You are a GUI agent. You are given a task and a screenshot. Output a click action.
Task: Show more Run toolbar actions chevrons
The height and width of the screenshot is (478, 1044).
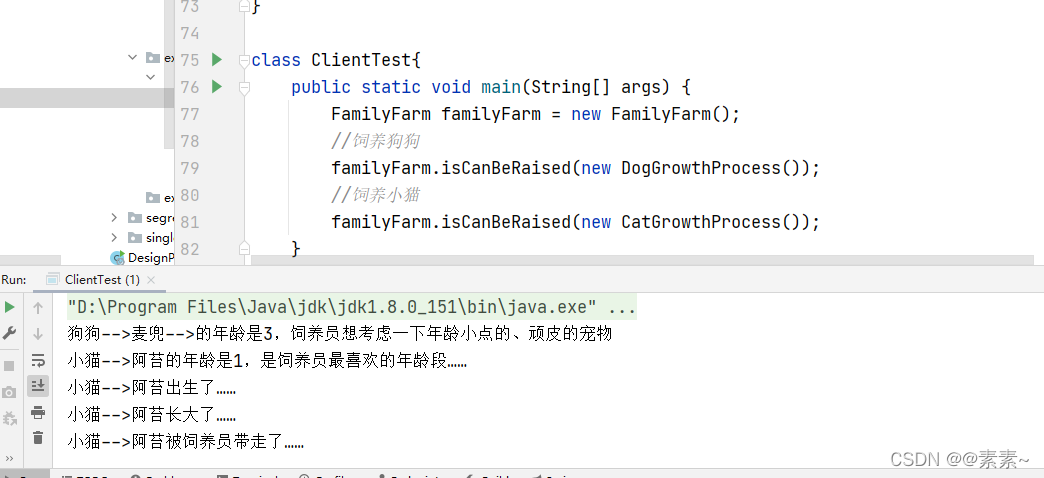click(9, 458)
